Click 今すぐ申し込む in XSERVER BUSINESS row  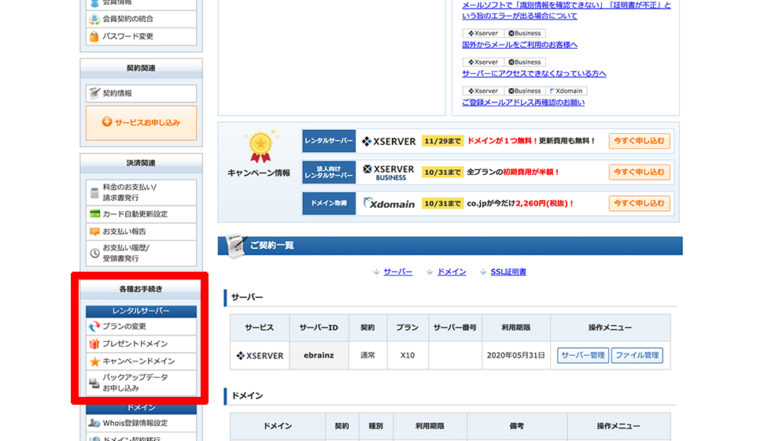tap(639, 172)
